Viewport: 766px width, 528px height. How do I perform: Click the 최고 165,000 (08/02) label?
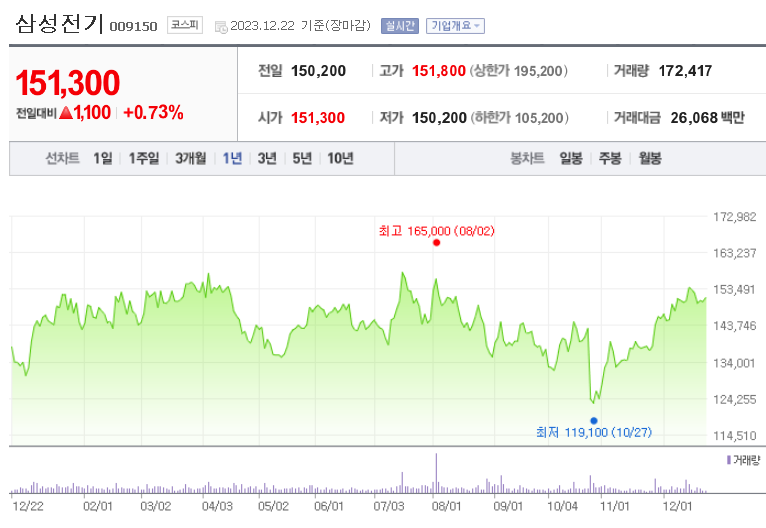coord(437,231)
